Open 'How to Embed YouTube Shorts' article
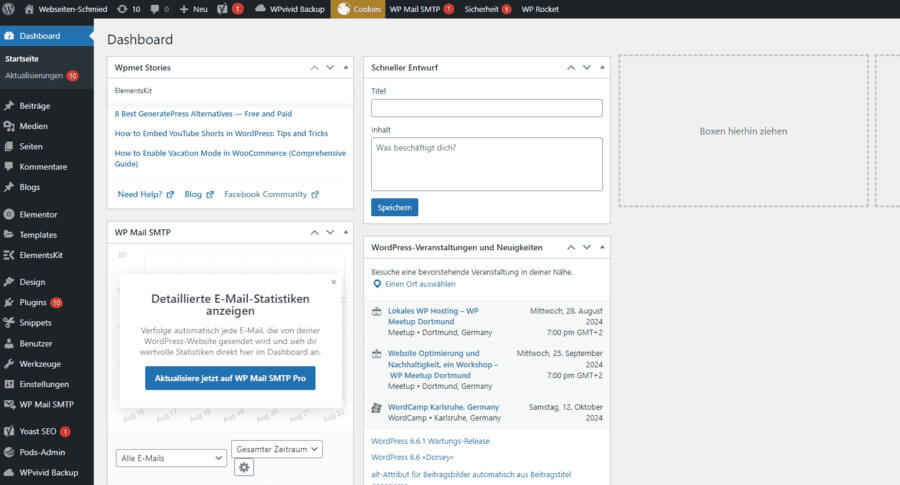 [221, 133]
